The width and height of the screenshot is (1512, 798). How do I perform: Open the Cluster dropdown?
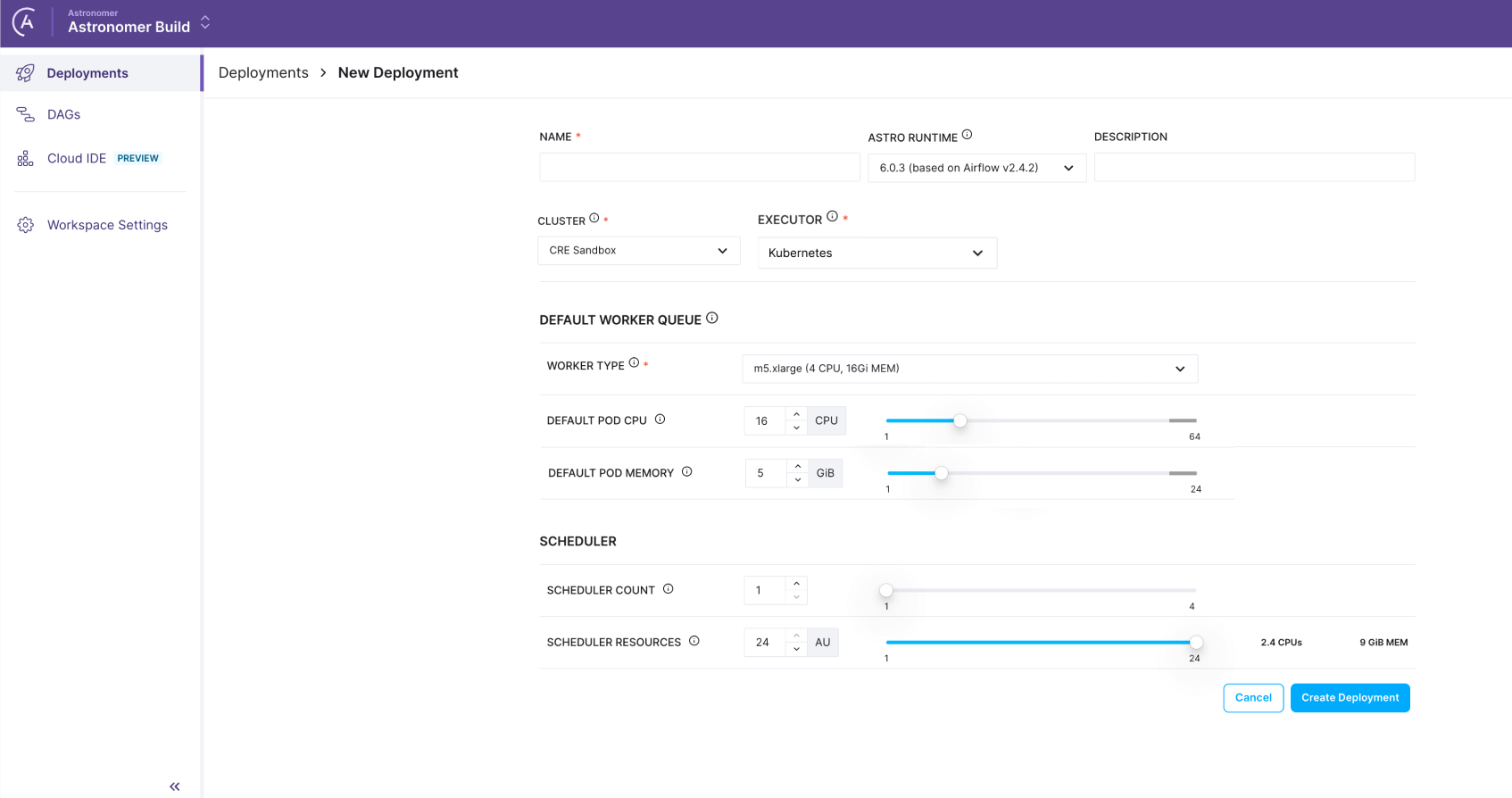pyautogui.click(x=639, y=251)
